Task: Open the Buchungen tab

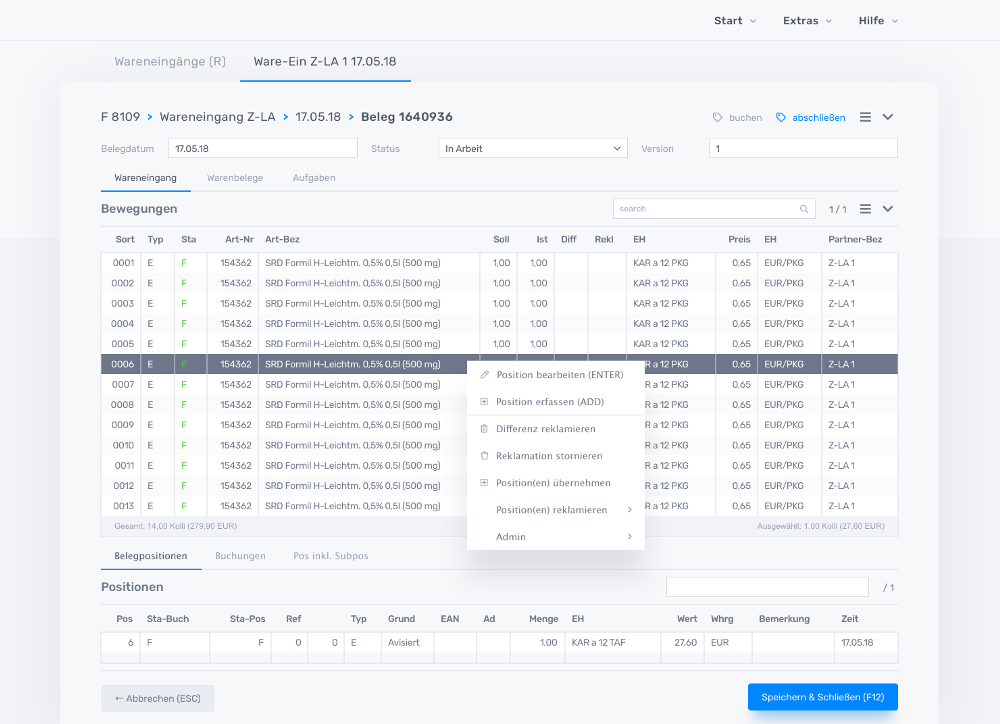Action: pos(240,556)
